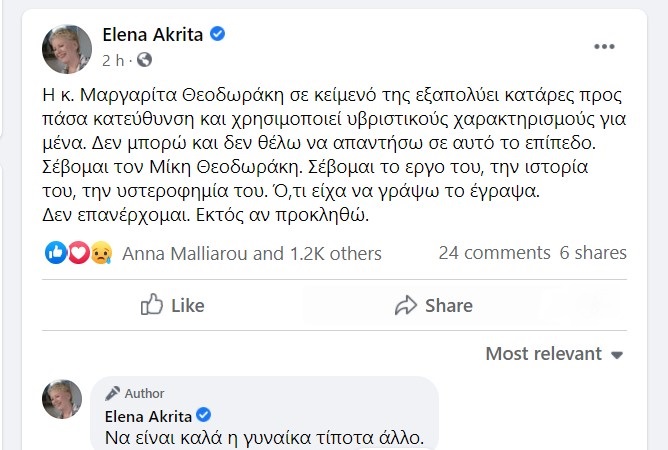Viewport: 668px width, 450px height.
Task: Click verified badge beside the comment author name
Action: (x=203, y=415)
